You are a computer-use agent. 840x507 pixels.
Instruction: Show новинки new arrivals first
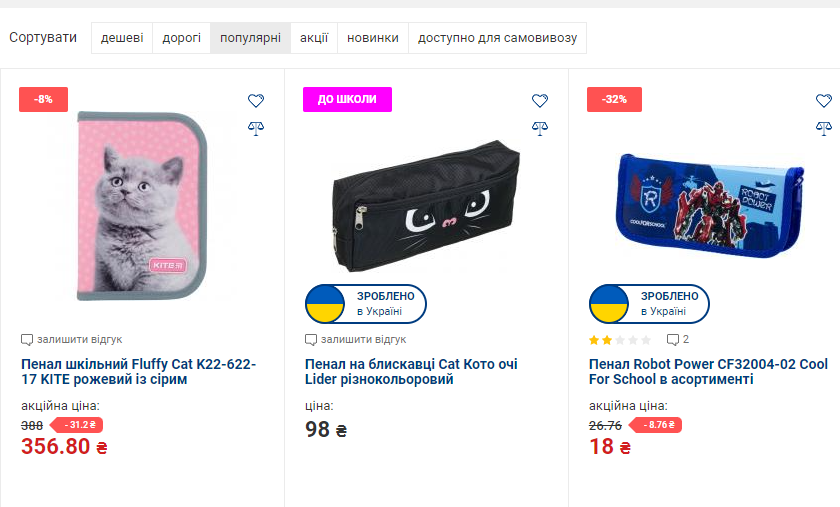pyautogui.click(x=373, y=38)
